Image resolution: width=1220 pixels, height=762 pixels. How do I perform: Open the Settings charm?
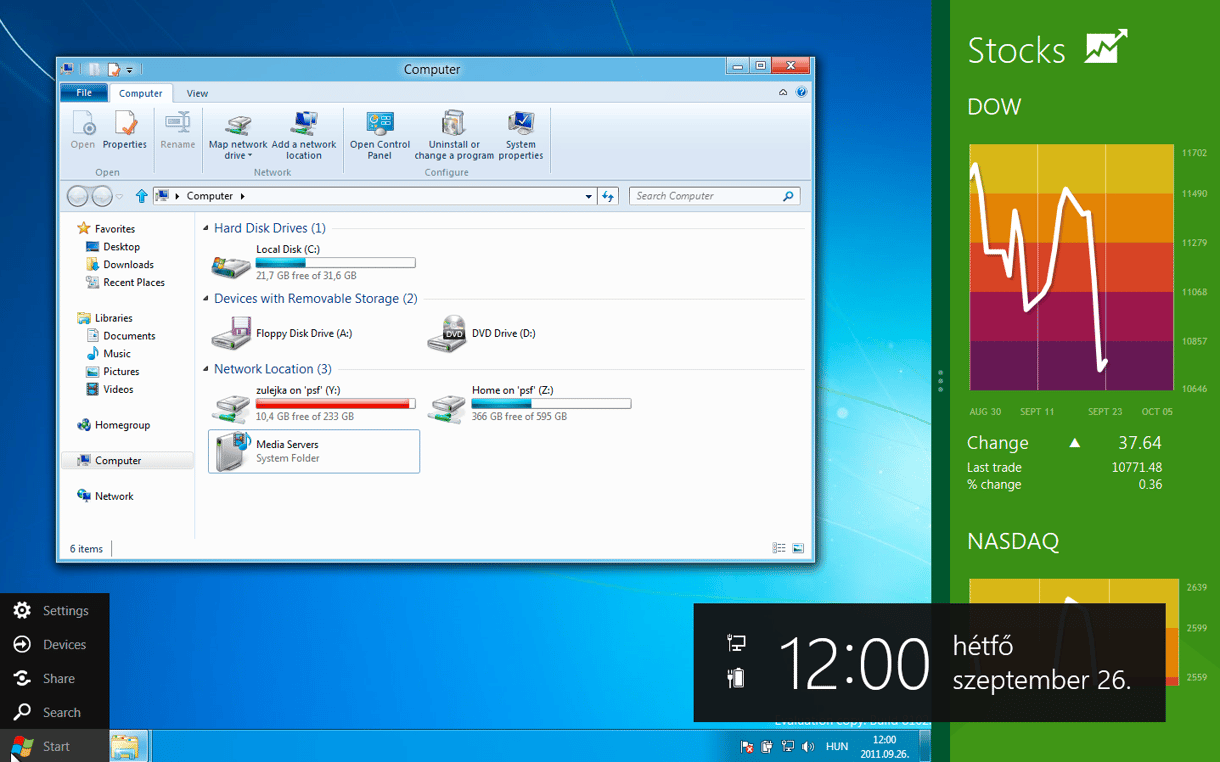[x=54, y=610]
